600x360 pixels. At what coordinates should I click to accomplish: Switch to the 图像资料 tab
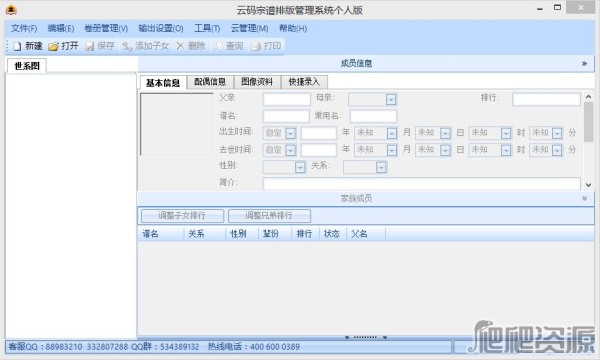click(257, 82)
